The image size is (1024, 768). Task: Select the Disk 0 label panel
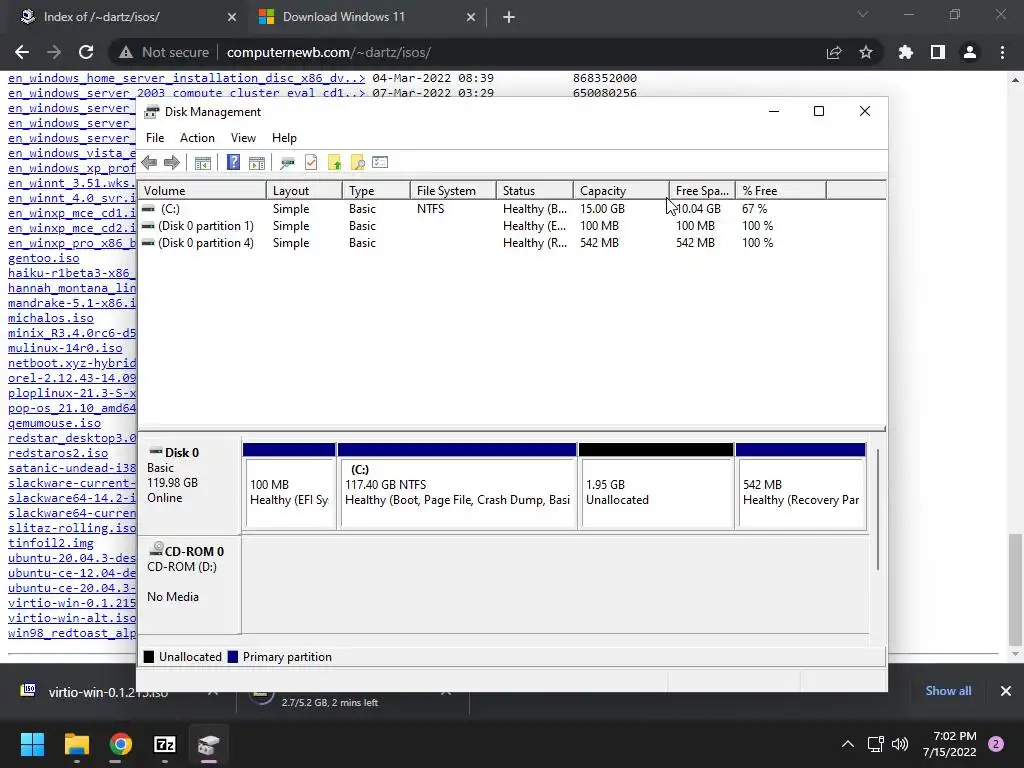pos(189,487)
